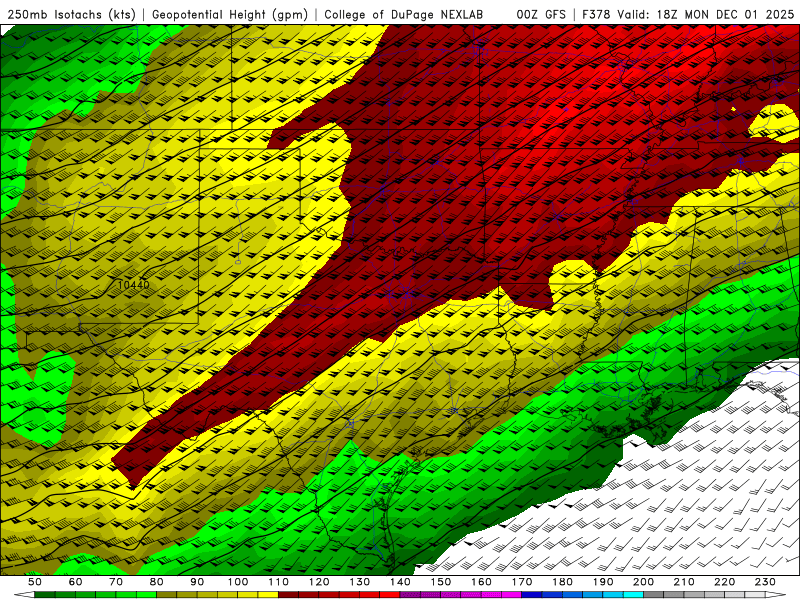Screen dimensions: 800x600
Task: Click the 150 label on the color bar
Action: [441, 582]
